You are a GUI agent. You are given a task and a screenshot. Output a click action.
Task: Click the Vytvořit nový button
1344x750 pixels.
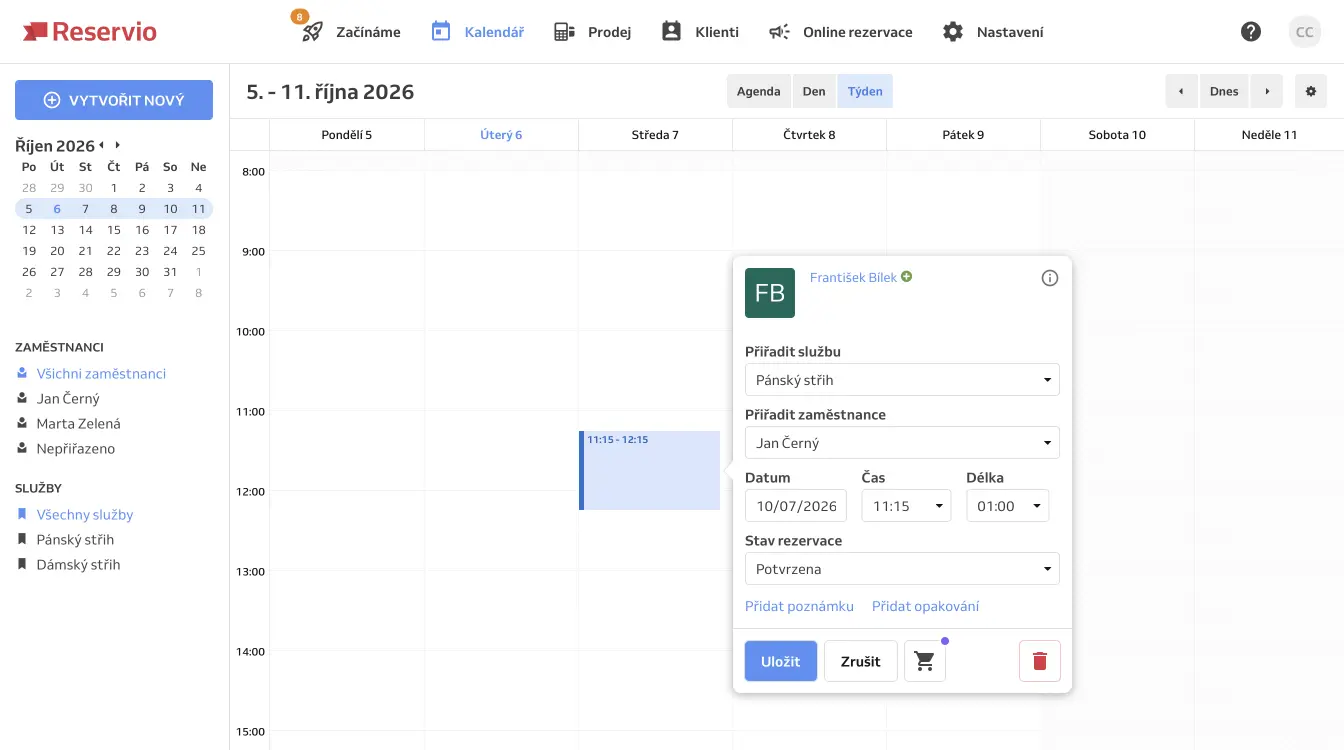[x=114, y=100]
